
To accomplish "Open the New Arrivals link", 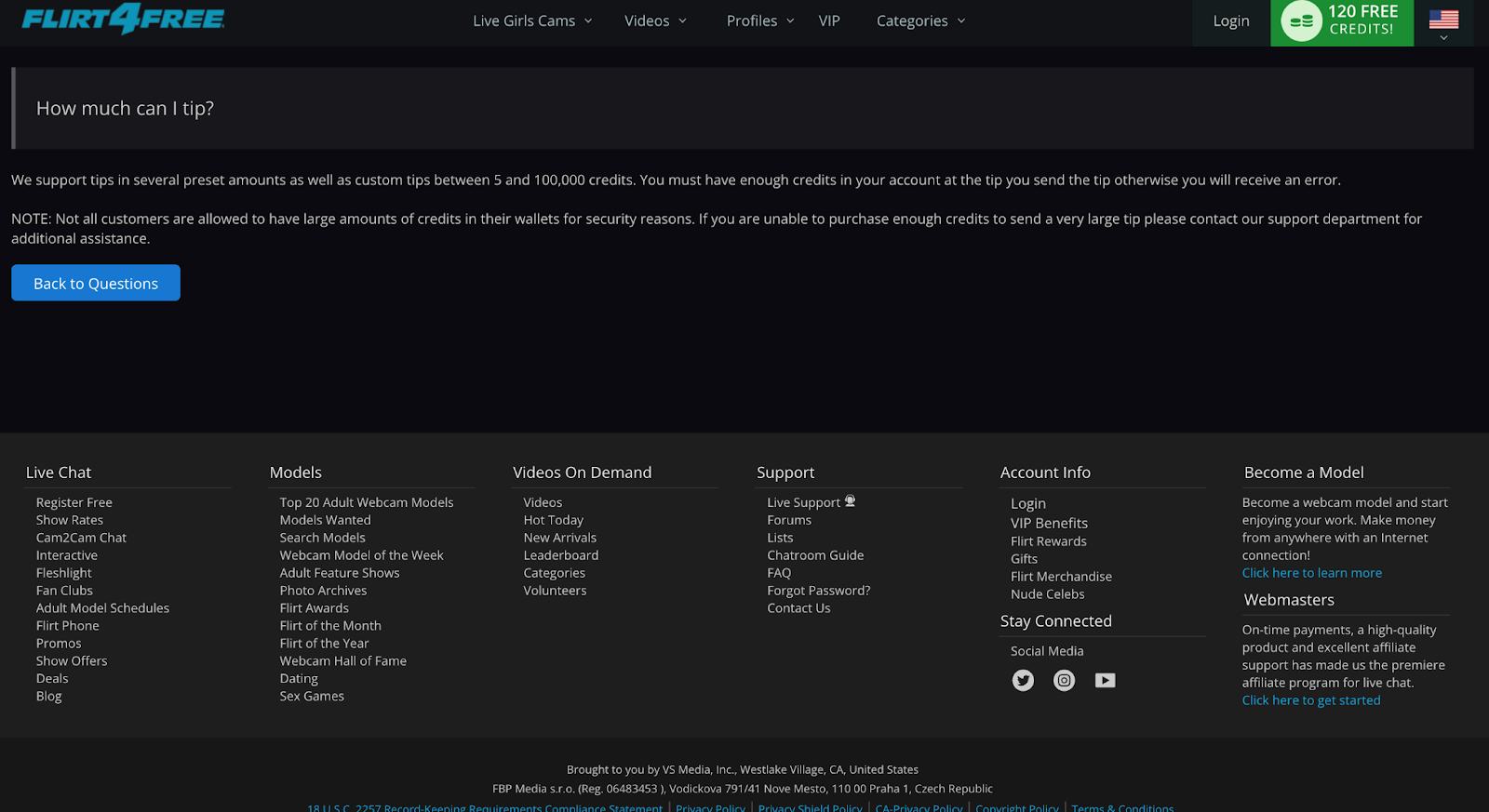I will tap(560, 538).
